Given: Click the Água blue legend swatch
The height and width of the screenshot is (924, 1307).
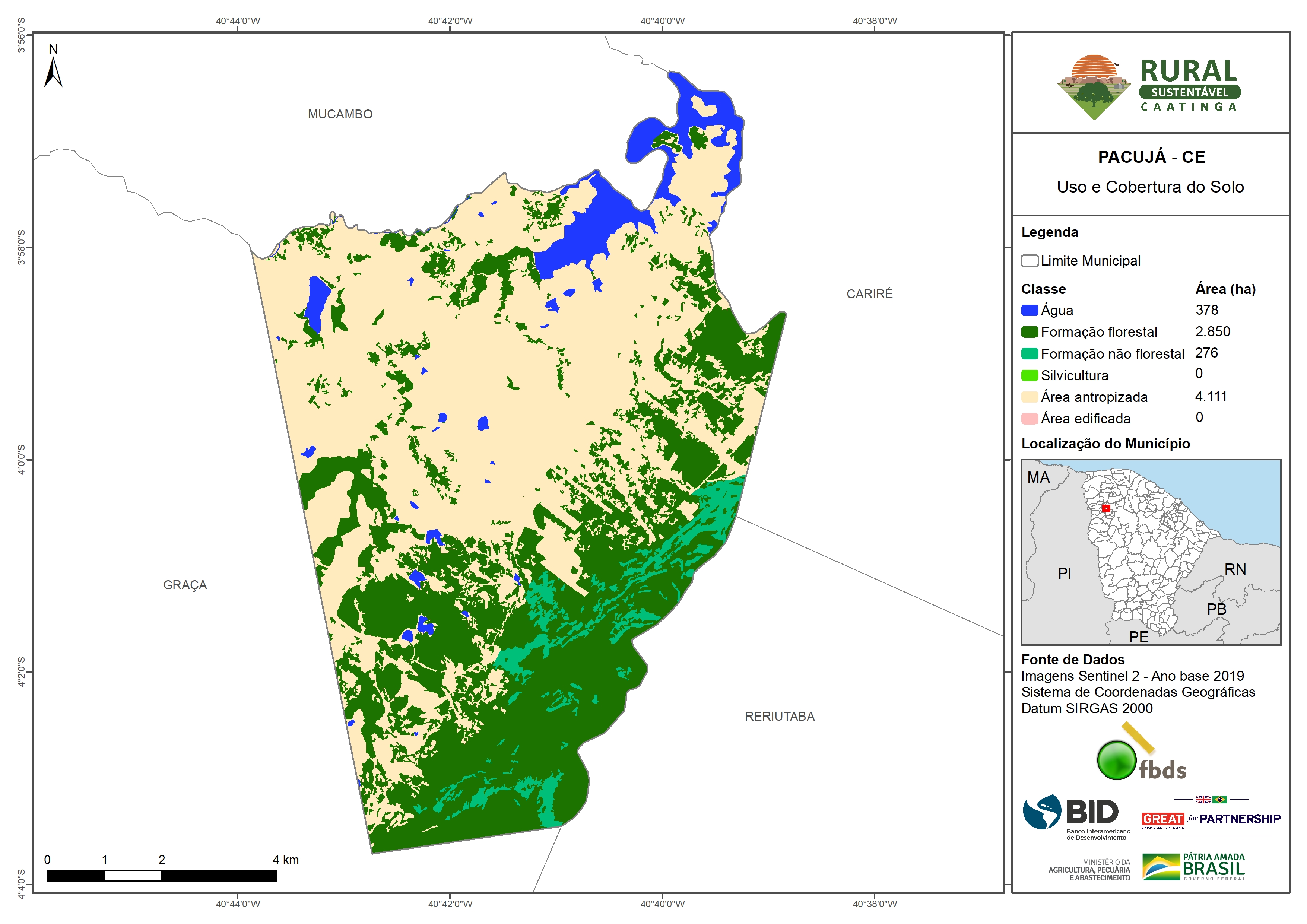Looking at the screenshot, I should 1029,310.
